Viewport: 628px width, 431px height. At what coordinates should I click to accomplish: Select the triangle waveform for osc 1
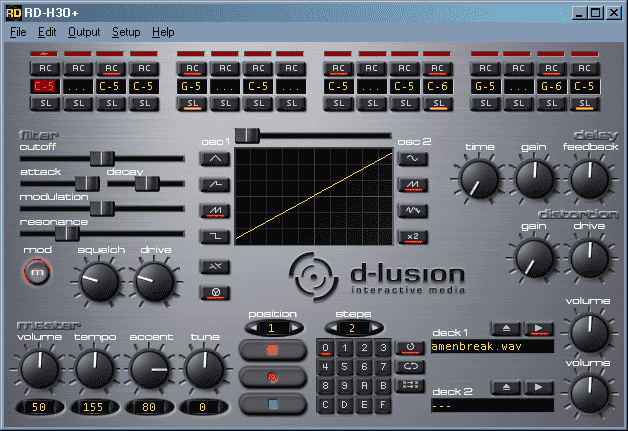(216, 157)
